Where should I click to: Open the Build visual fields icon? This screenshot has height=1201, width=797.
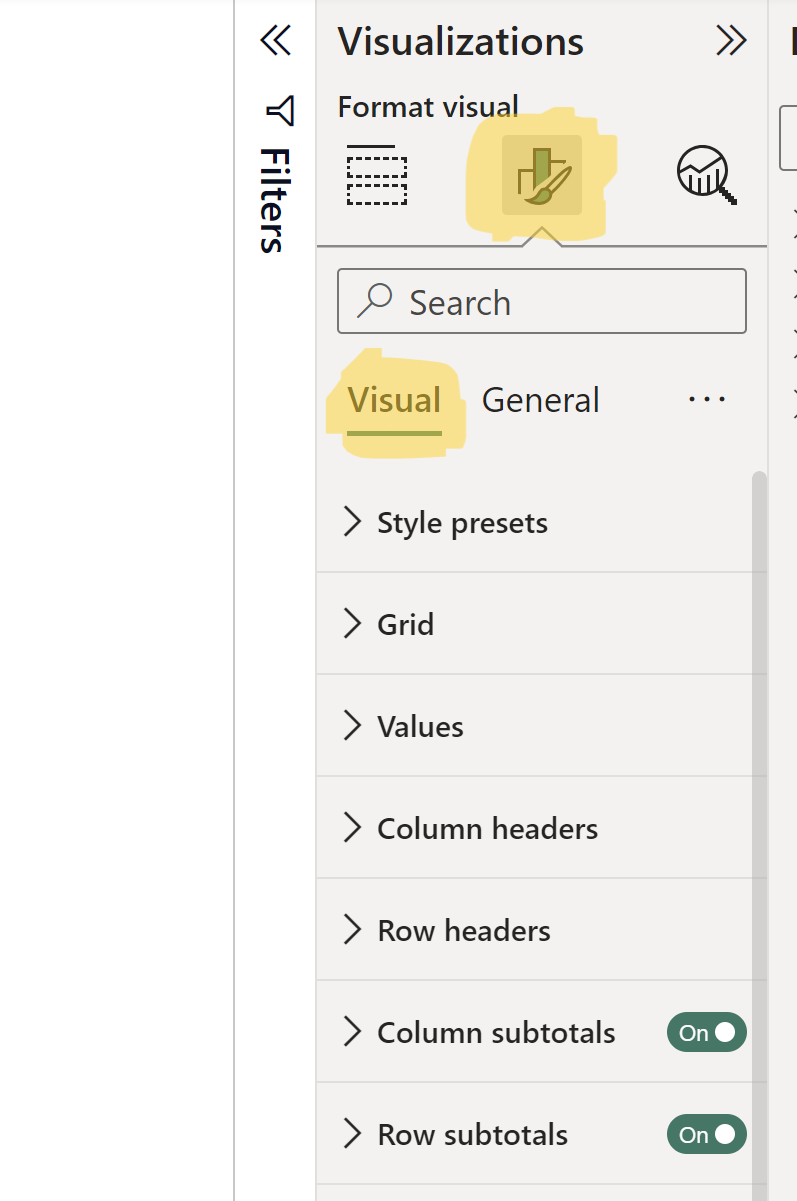point(377,175)
